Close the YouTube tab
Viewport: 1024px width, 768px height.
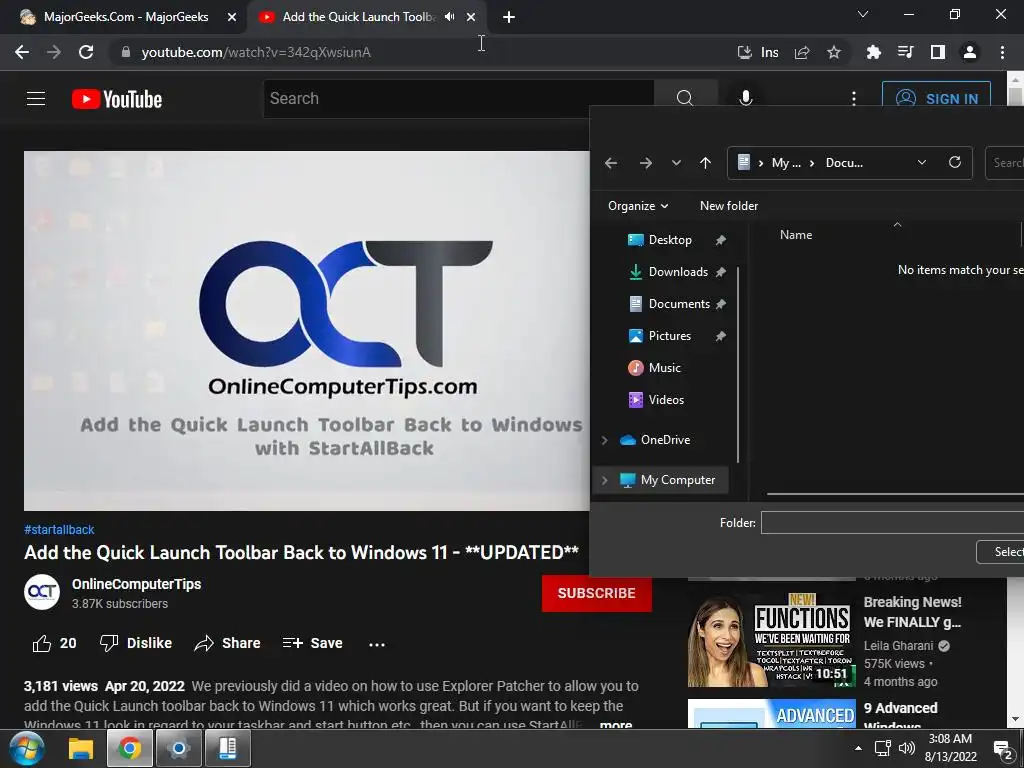471,17
